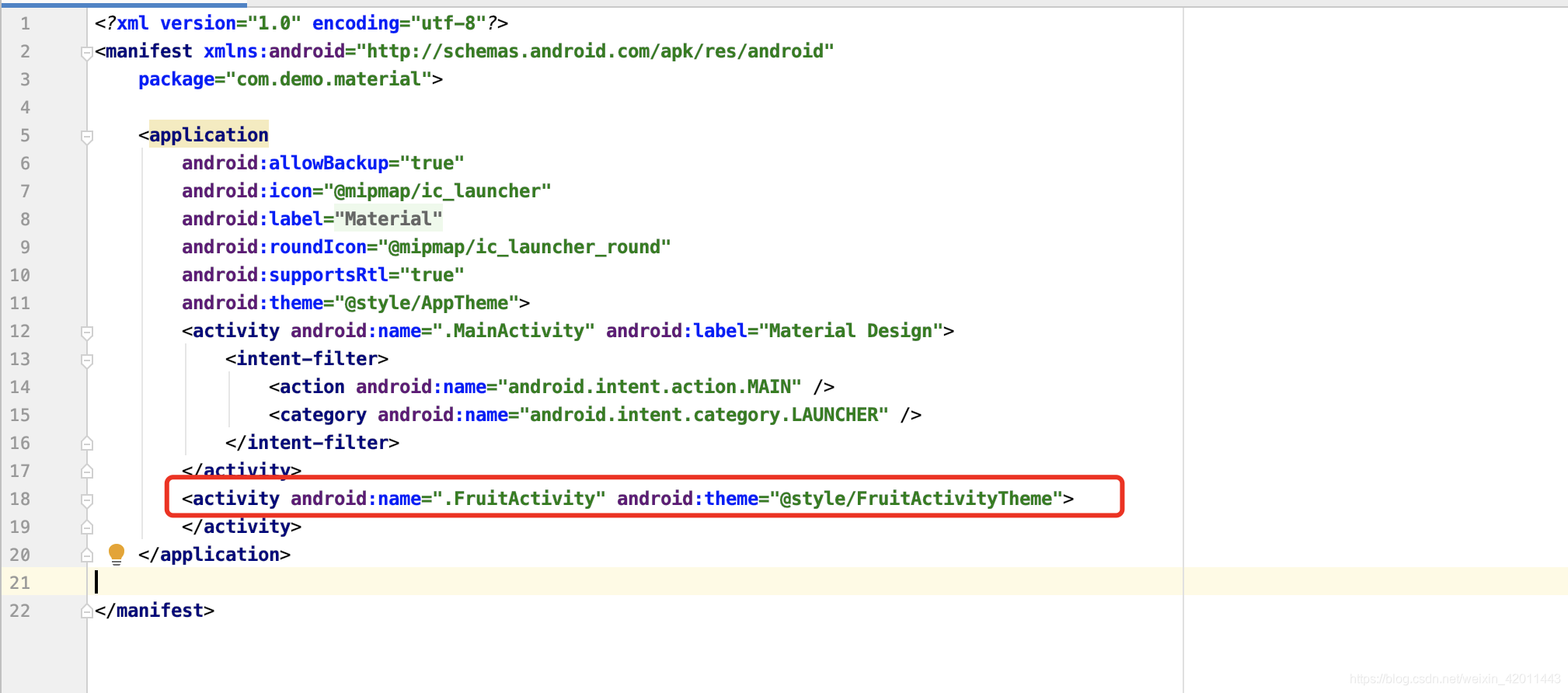The height and width of the screenshot is (693, 1568).
Task: Click line number 4 in the gutter
Action: (x=25, y=107)
